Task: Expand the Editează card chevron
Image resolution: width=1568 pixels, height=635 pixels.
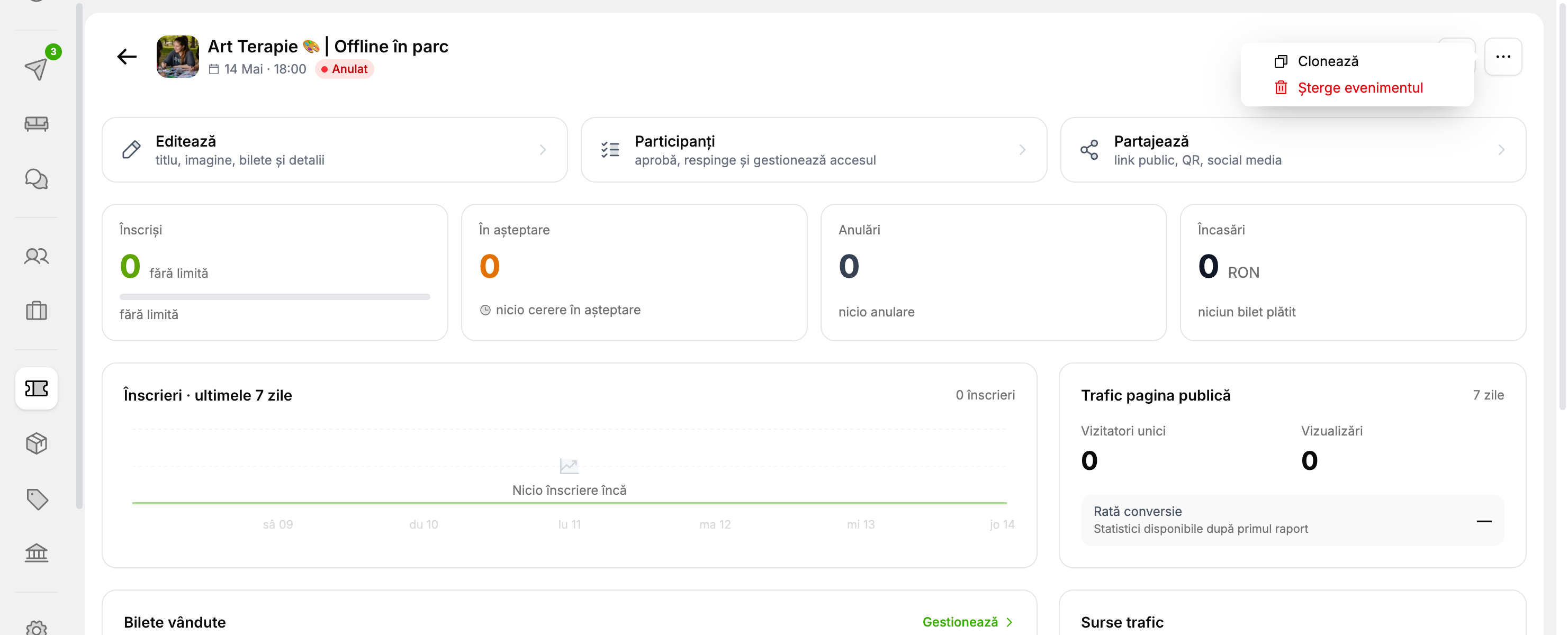Action: 543,150
